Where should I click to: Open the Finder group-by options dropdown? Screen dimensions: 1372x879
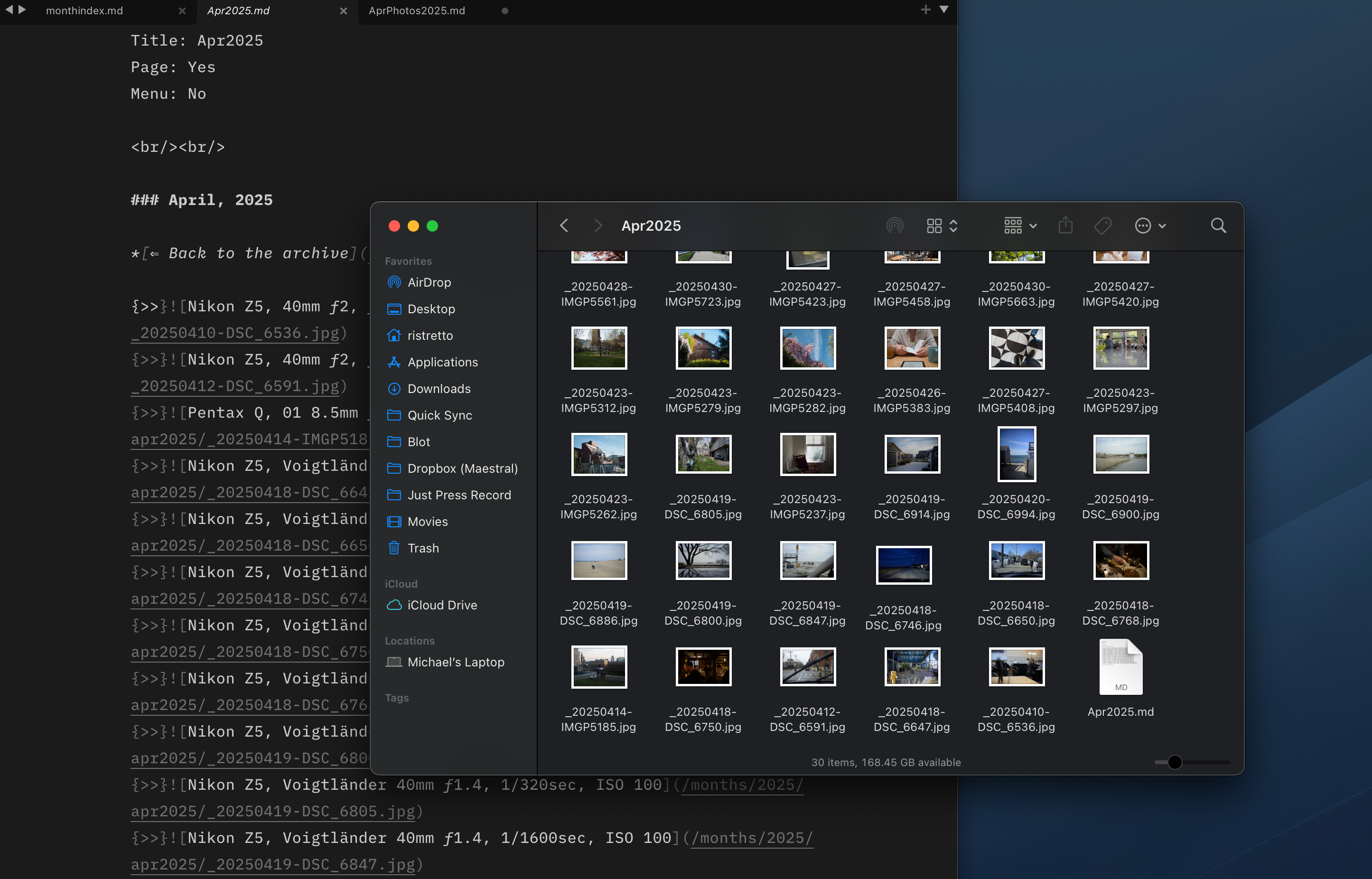coord(1020,225)
